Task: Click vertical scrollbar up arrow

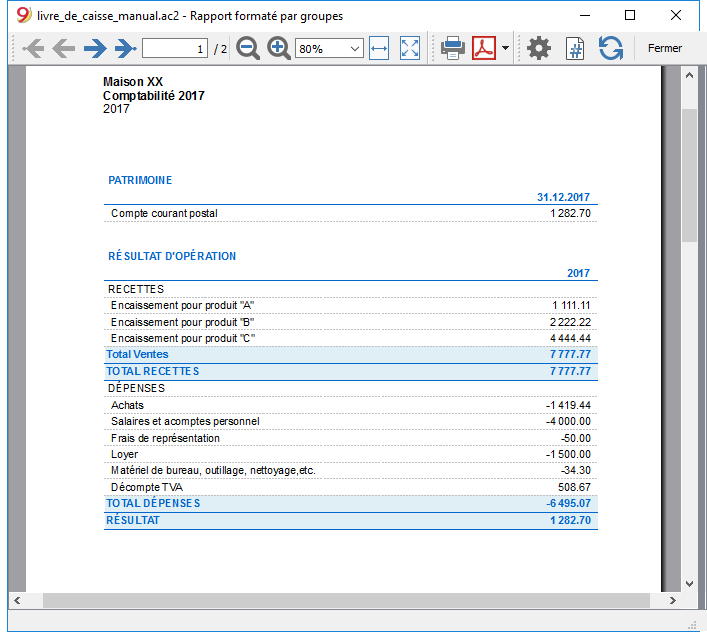Action: [x=689, y=75]
